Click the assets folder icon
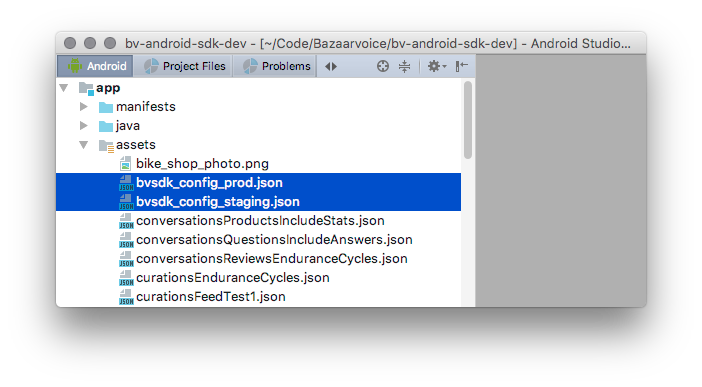The height and width of the screenshot is (387, 702). pyautogui.click(x=106, y=146)
